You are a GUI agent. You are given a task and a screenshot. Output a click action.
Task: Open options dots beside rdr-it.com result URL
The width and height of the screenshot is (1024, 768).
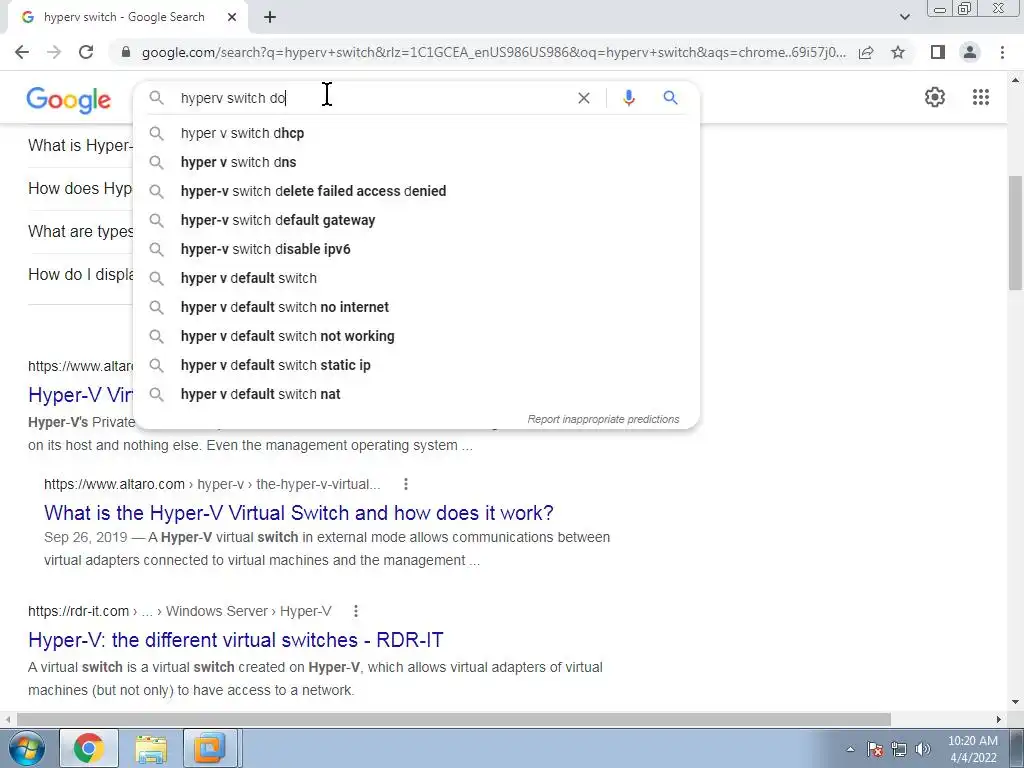(355, 611)
